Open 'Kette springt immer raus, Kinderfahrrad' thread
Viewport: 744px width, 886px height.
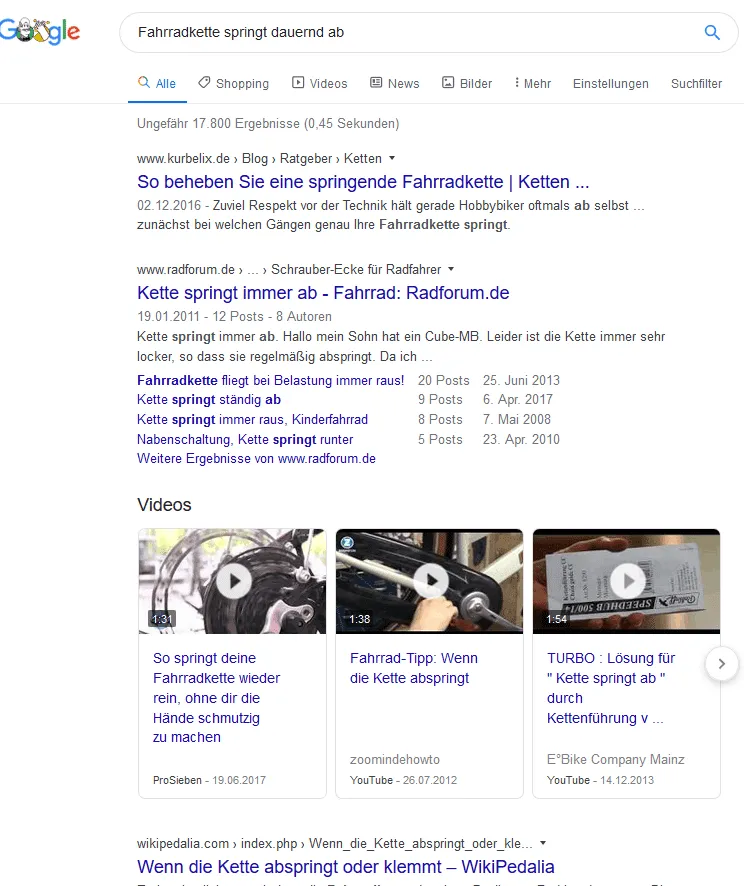pyautogui.click(x=253, y=419)
